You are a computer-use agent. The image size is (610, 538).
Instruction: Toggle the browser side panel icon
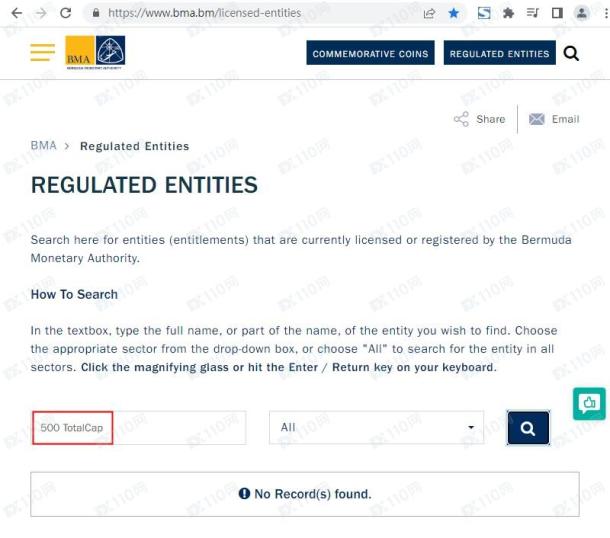coord(557,13)
